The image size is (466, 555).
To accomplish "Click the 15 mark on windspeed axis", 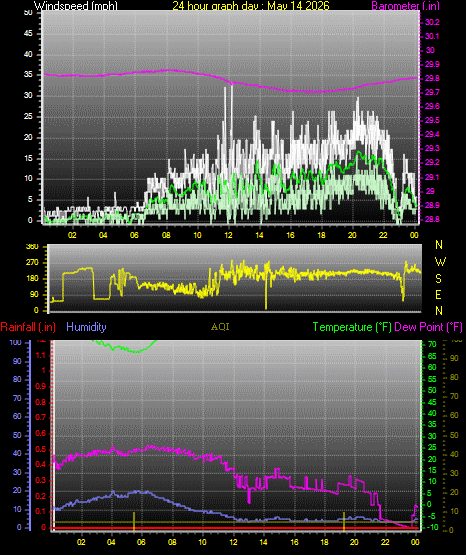I will (x=28, y=158).
